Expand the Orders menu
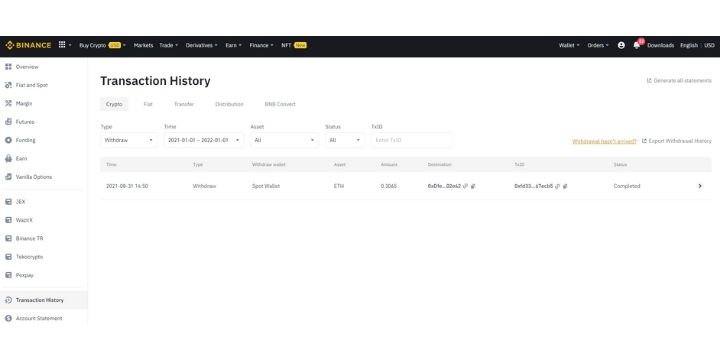This screenshot has height=360, width=720. point(598,45)
